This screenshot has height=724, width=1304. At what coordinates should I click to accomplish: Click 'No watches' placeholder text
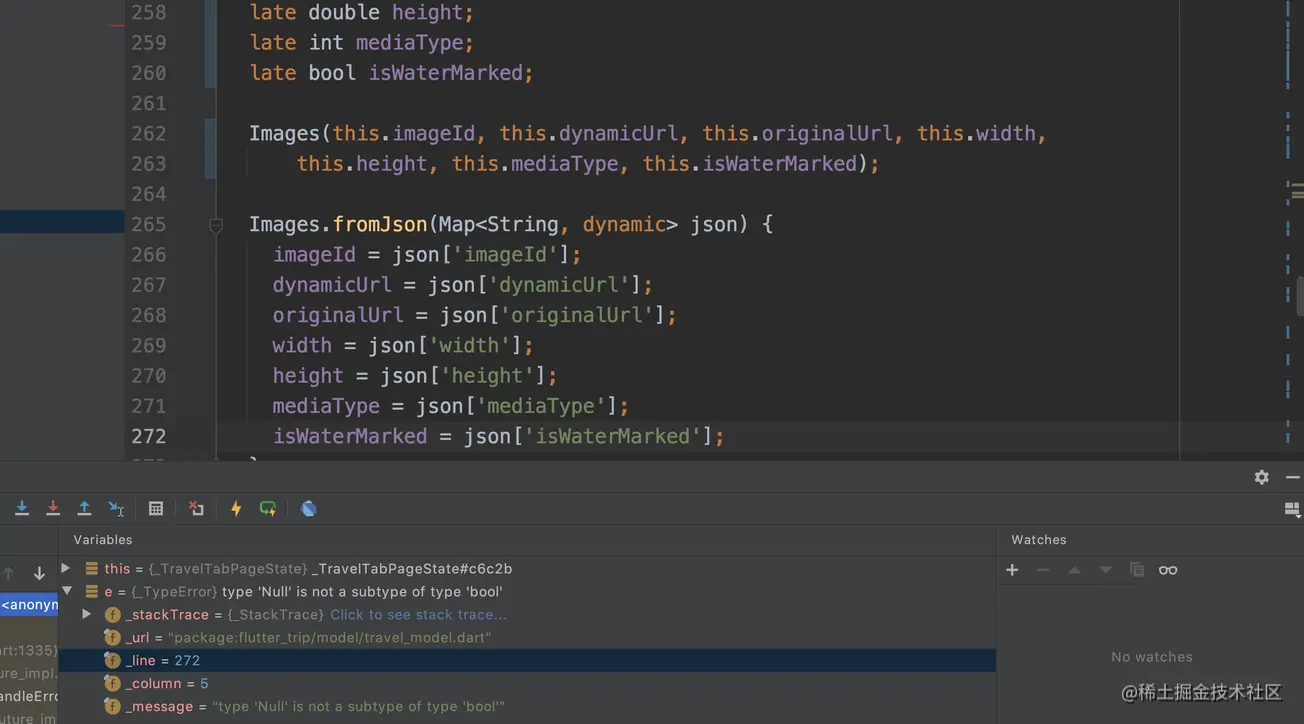click(x=1152, y=657)
